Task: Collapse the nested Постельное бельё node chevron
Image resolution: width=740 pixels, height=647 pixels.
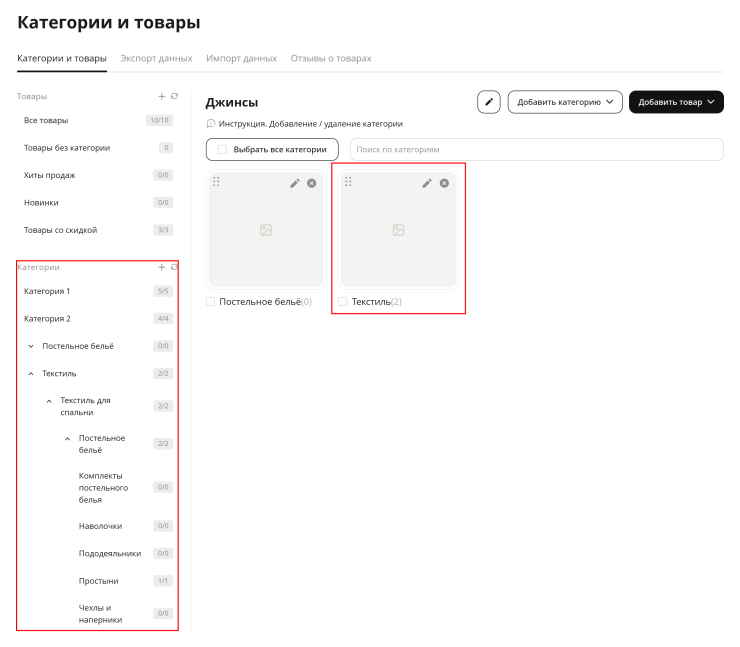Action: 67,439
